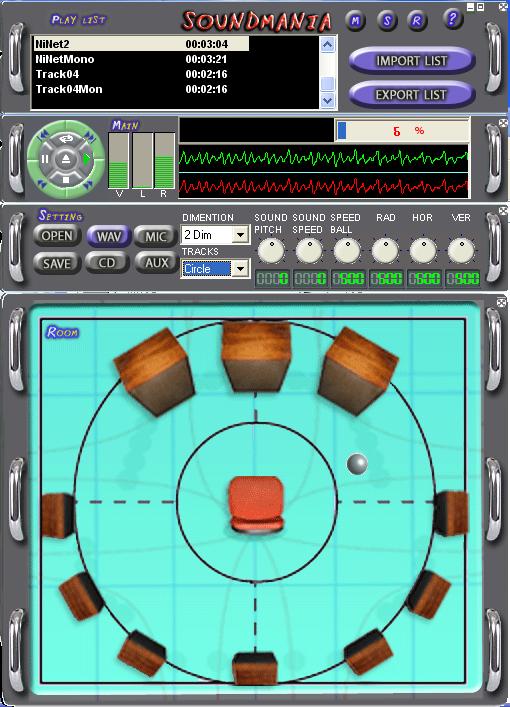Select the large upper-left speaker

pyautogui.click(x=154, y=372)
